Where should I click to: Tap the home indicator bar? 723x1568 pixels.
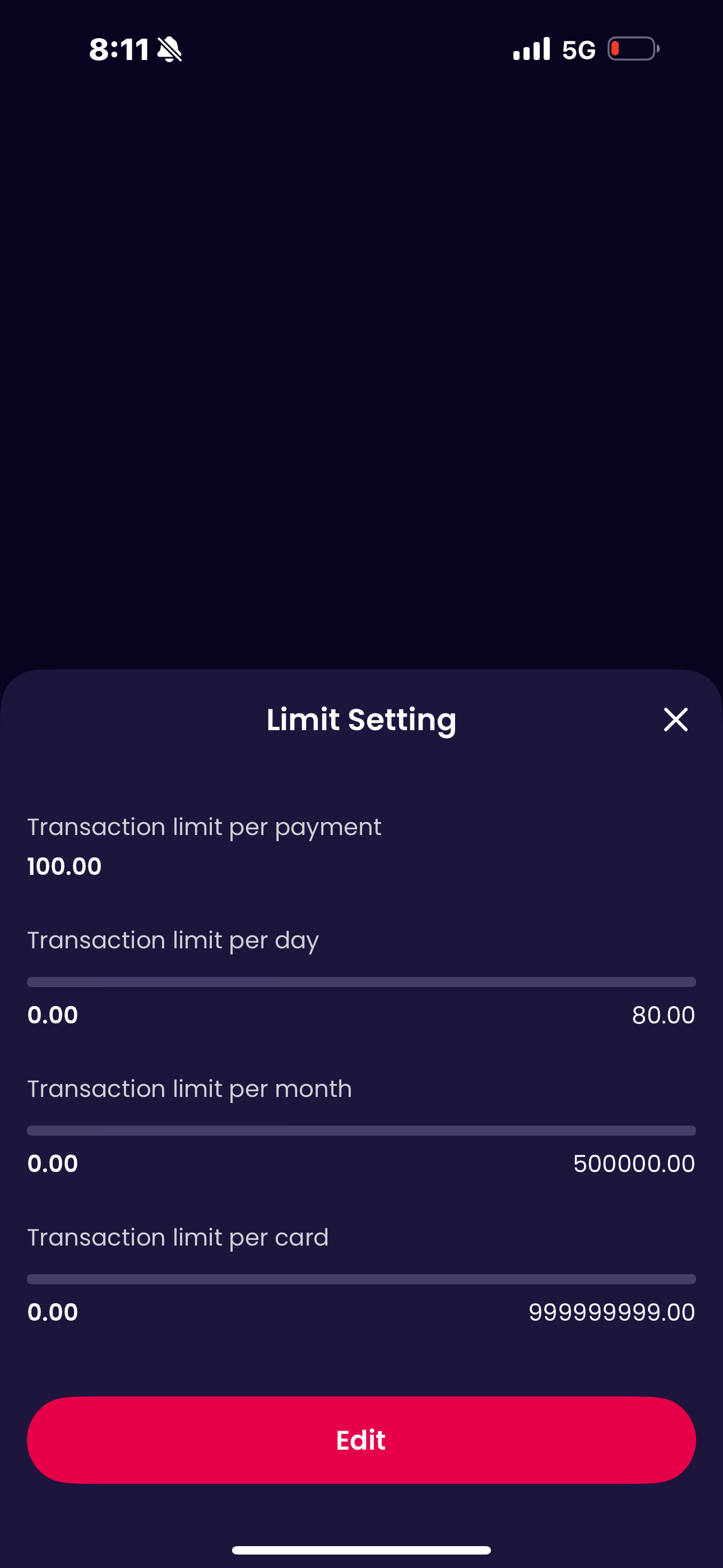(x=361, y=1549)
